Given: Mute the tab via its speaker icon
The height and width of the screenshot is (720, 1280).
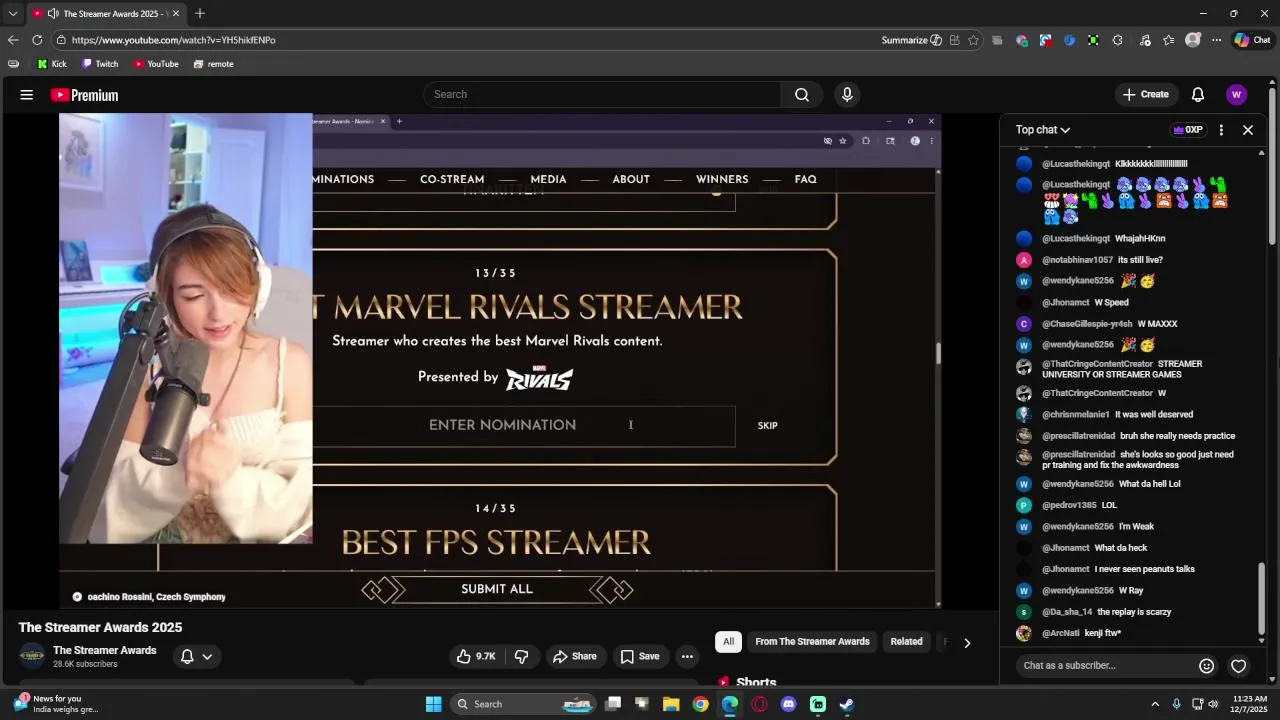Looking at the screenshot, I should coord(53,14).
